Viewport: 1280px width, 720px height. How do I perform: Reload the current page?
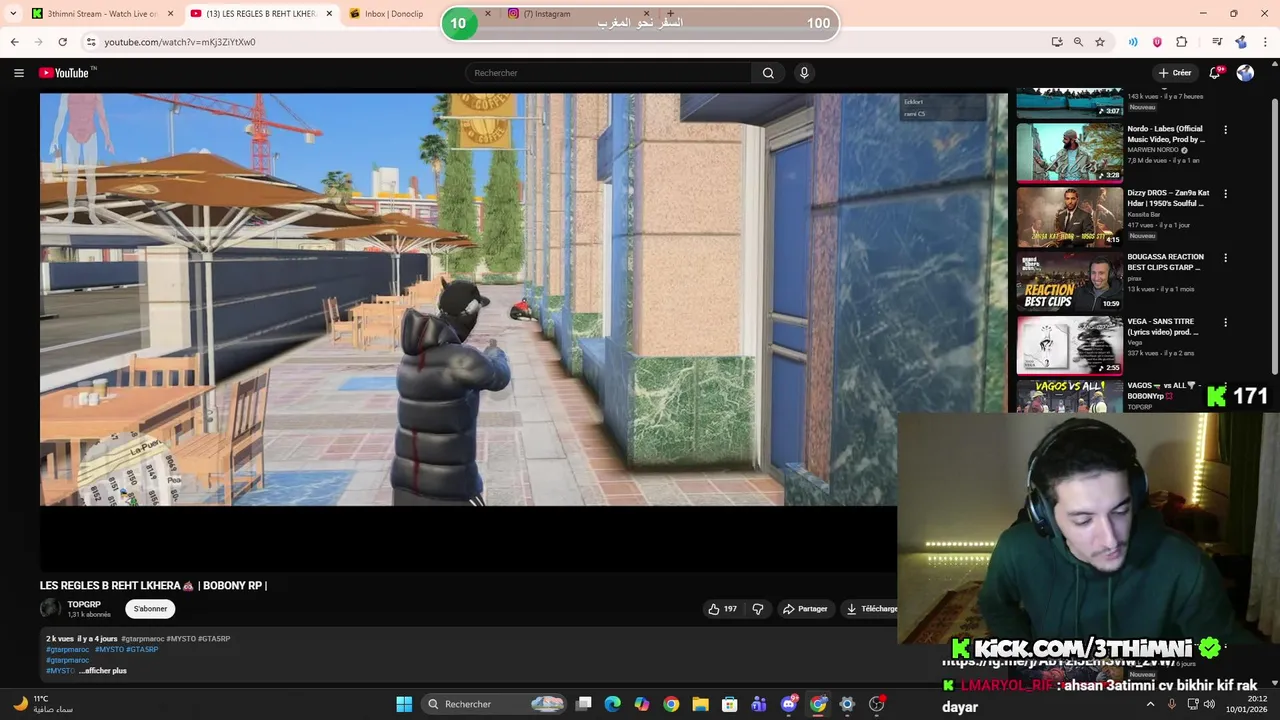click(x=62, y=42)
